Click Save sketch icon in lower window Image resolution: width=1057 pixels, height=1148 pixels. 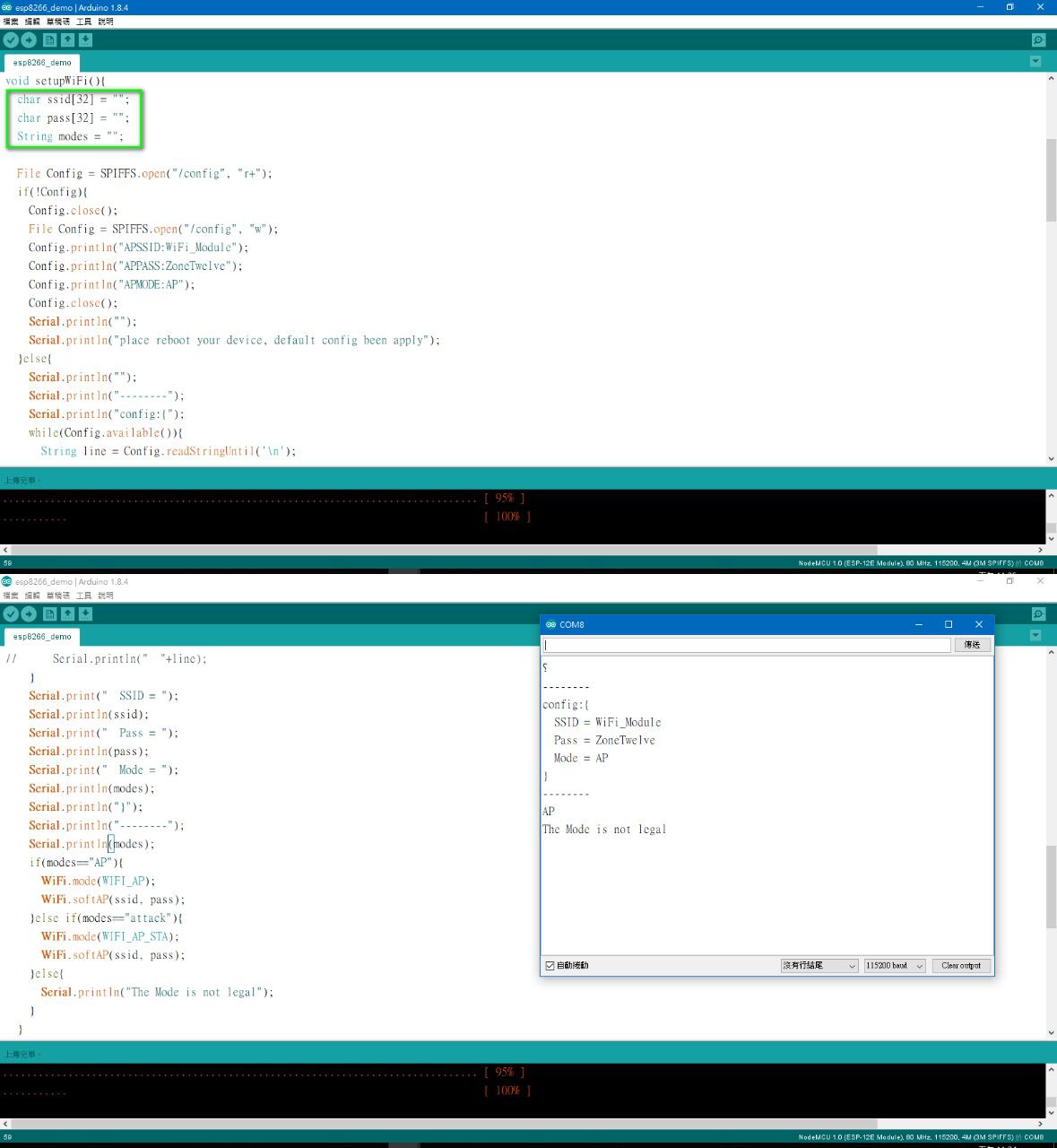click(85, 614)
